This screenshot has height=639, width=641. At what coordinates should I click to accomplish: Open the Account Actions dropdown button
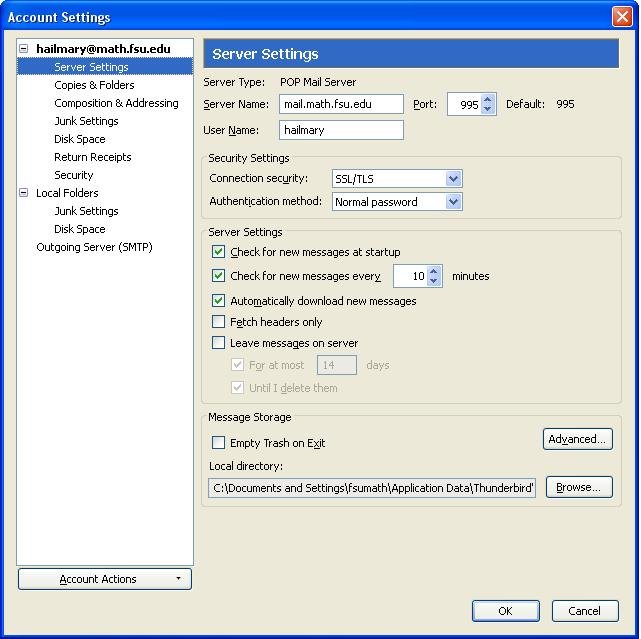[x=105, y=579]
